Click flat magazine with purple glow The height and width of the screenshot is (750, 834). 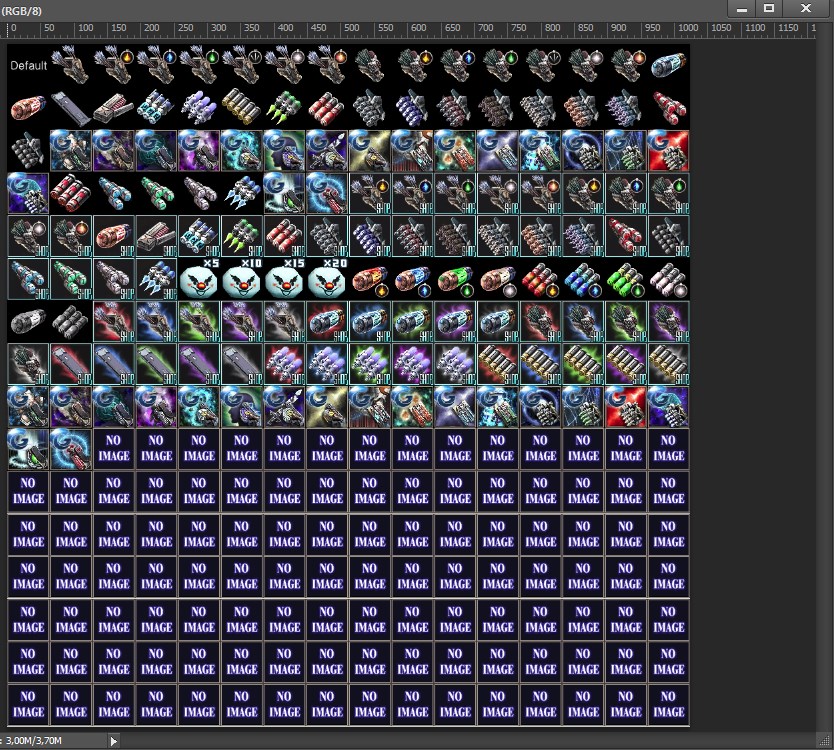pyautogui.click(x=199, y=364)
